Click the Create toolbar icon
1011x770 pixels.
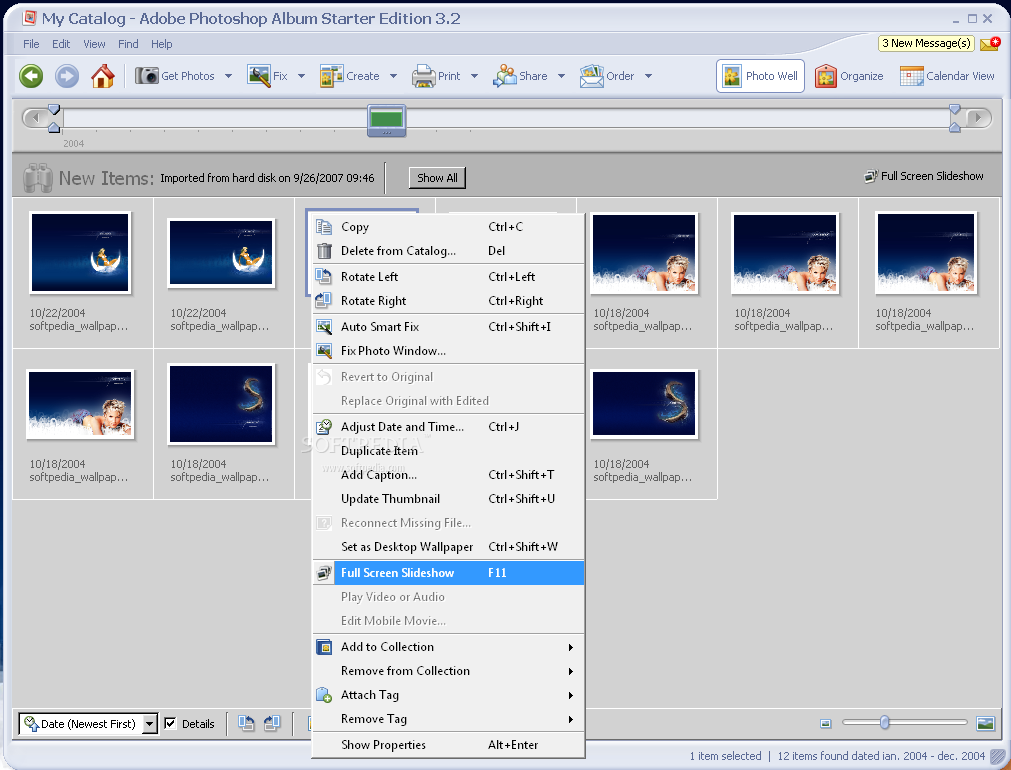(331, 75)
